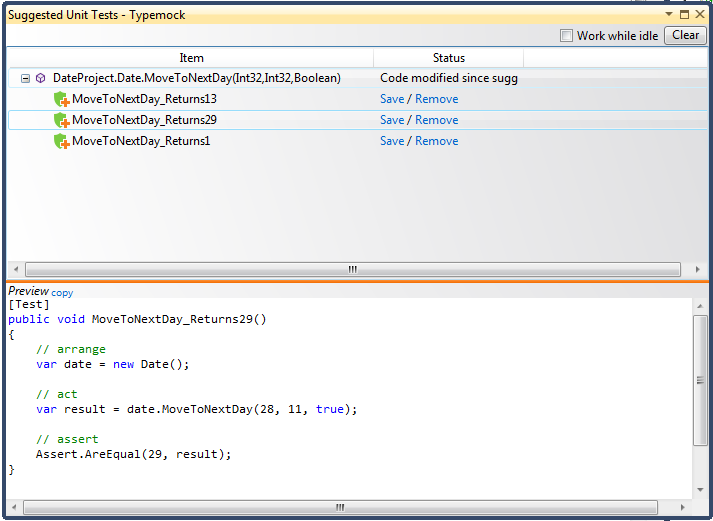The image size is (713, 521).
Task: Enable the Work while idle checkbox
Action: coord(567,36)
